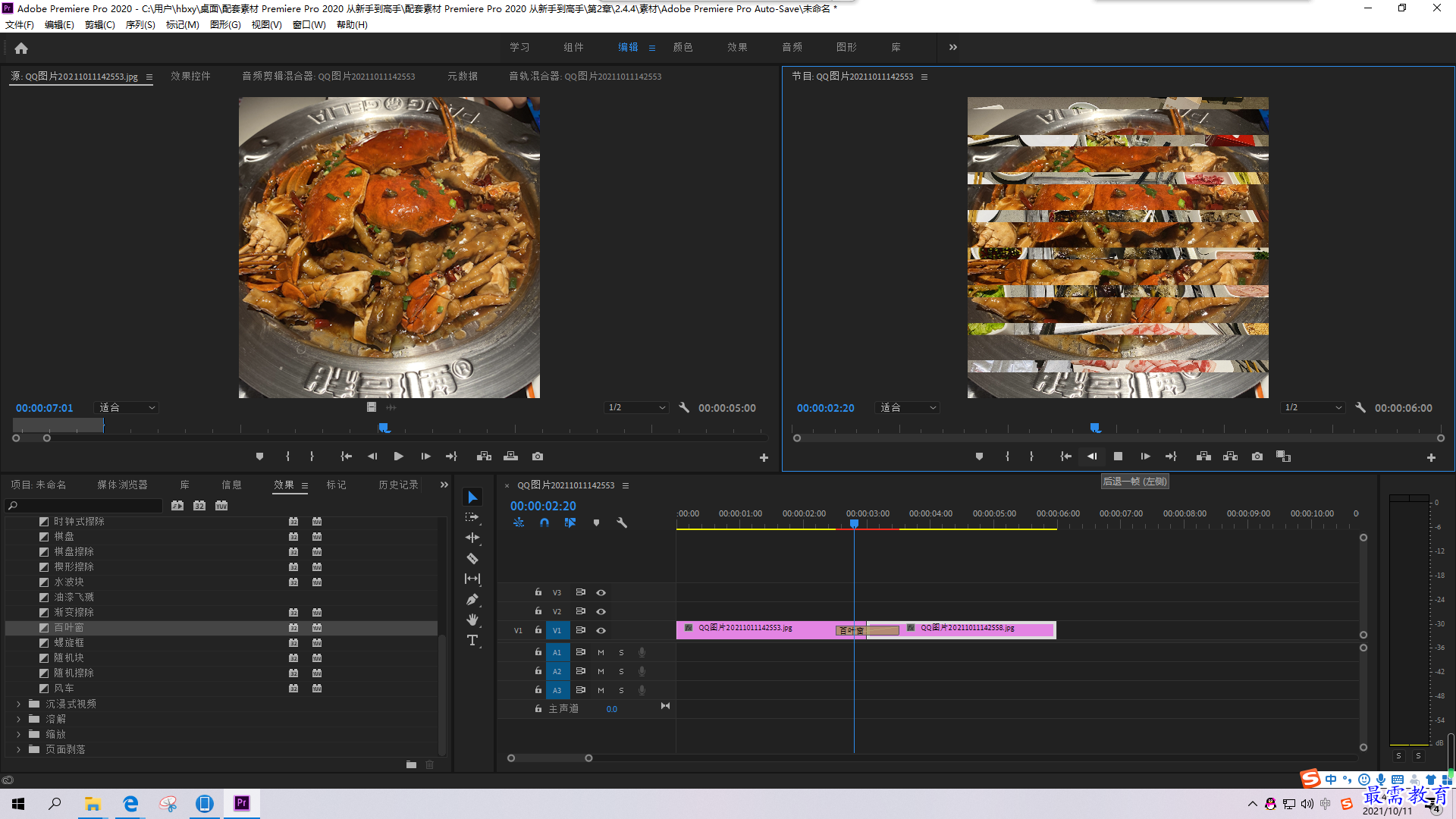The image size is (1456, 819).
Task: Export frame from program monitor
Action: pos(1257,457)
